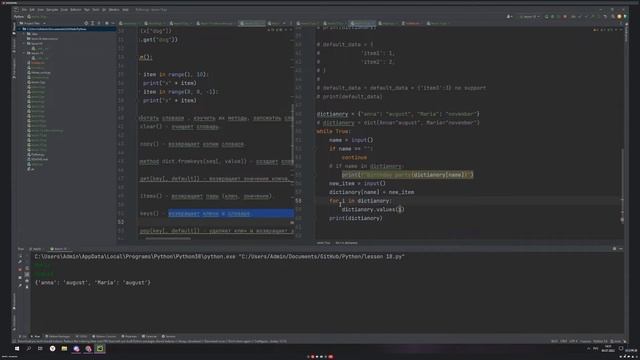Image resolution: width=640 pixels, height=360 pixels.
Task: Click the selected blue text after keys()
Action: point(231,213)
